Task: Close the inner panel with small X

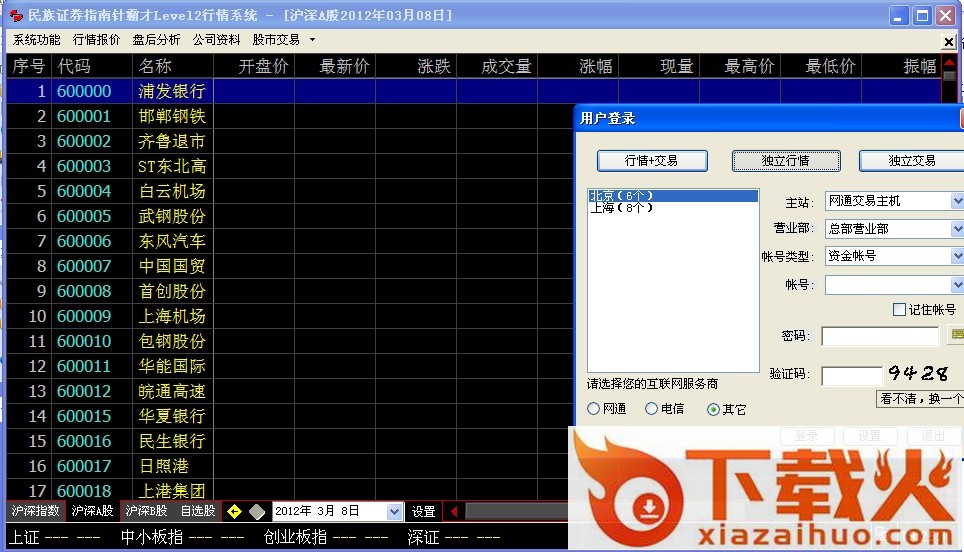Action: 948,41
